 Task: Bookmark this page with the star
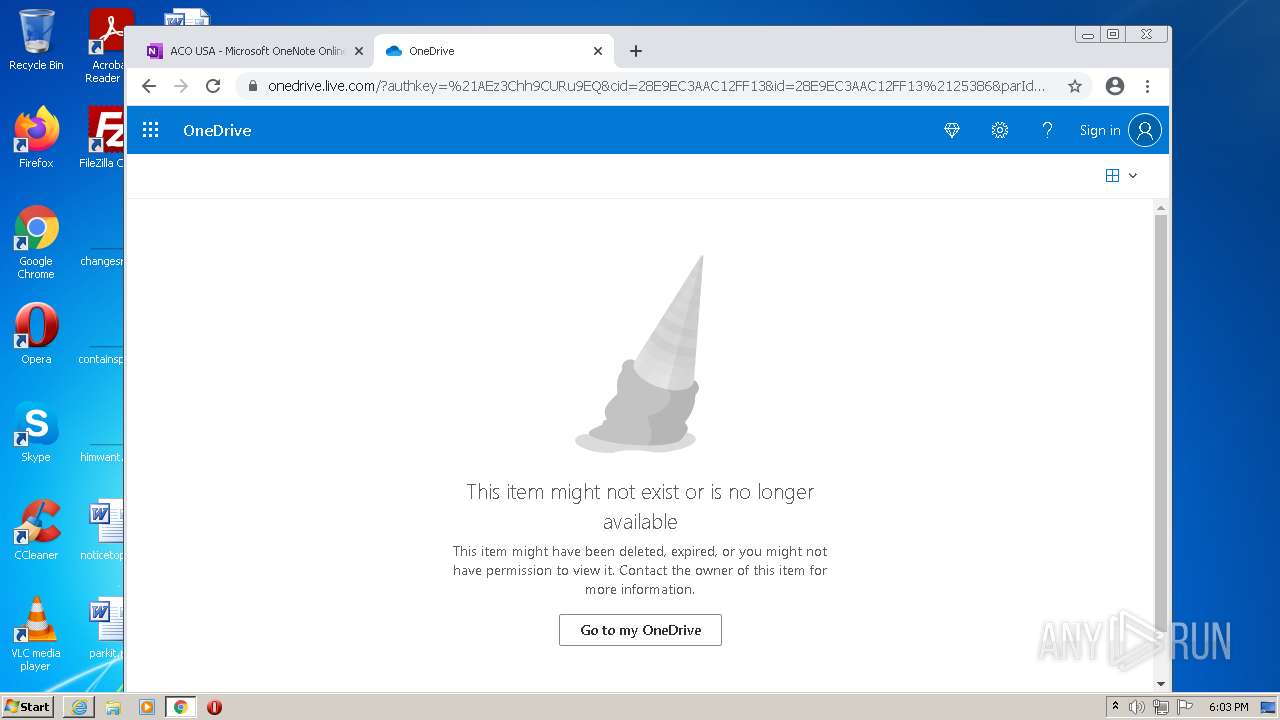(x=1075, y=86)
